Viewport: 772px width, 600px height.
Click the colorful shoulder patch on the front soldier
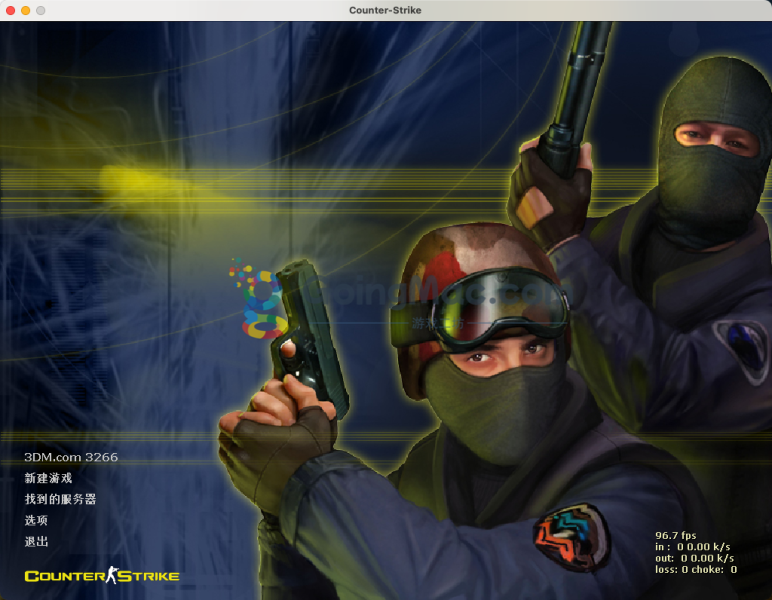tap(570, 537)
